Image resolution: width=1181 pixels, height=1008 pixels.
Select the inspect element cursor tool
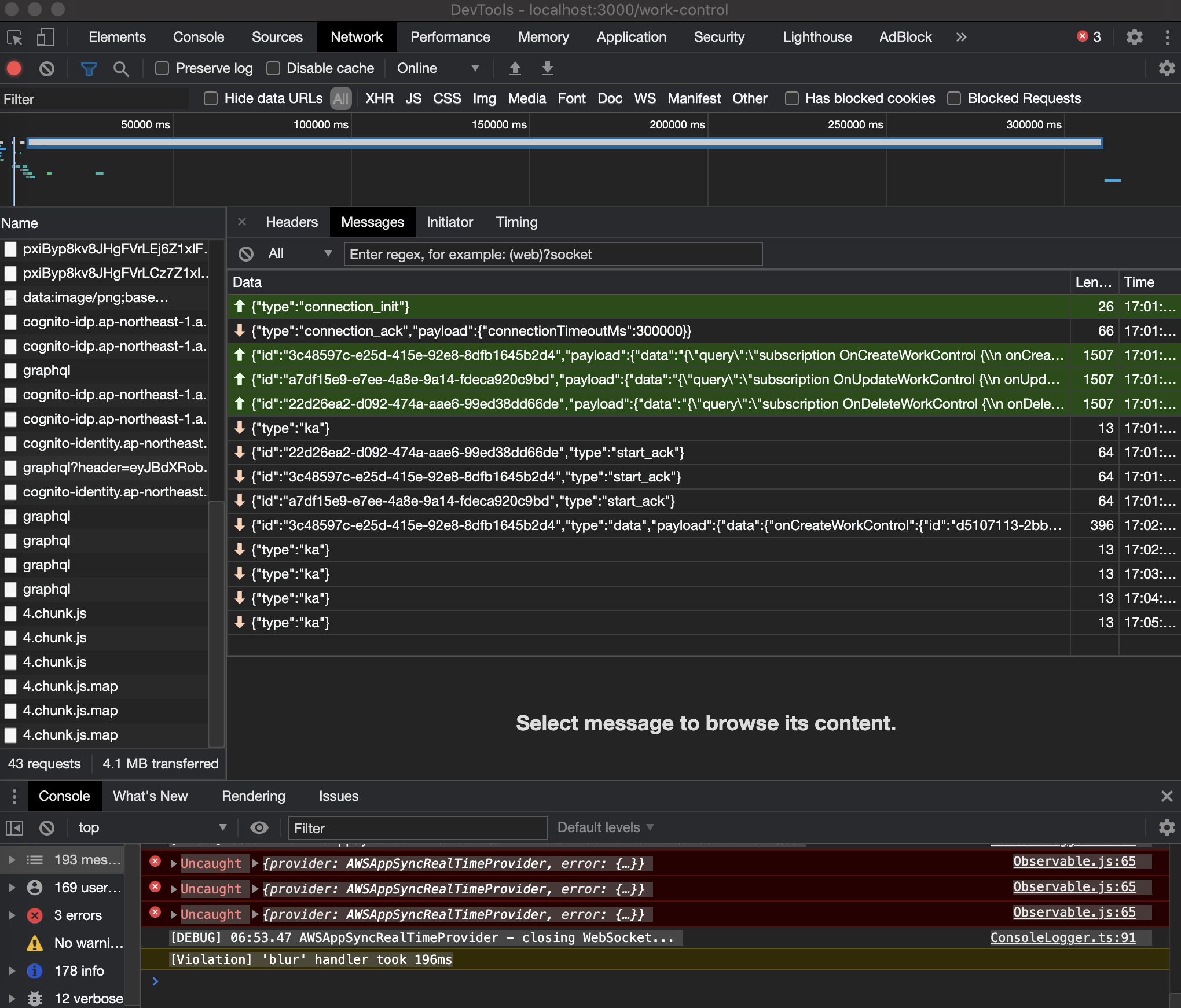click(14, 37)
